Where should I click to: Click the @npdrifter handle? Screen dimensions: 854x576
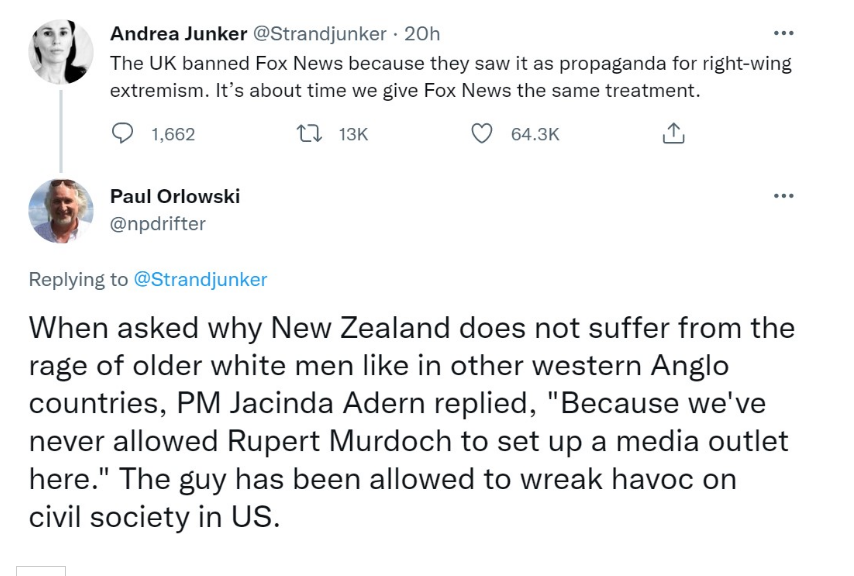point(158,224)
